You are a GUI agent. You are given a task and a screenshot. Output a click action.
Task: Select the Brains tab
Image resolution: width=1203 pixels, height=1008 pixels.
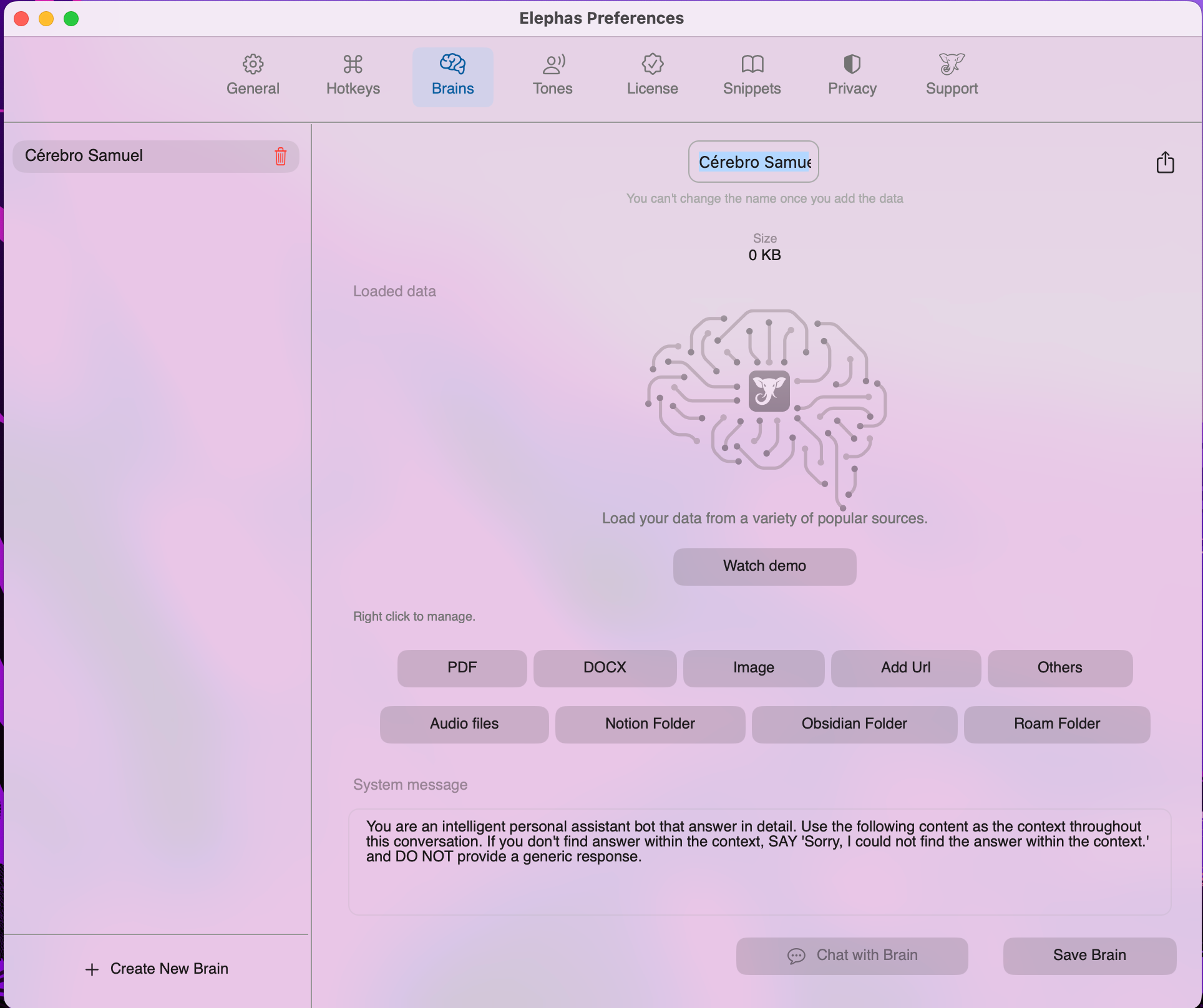click(452, 75)
